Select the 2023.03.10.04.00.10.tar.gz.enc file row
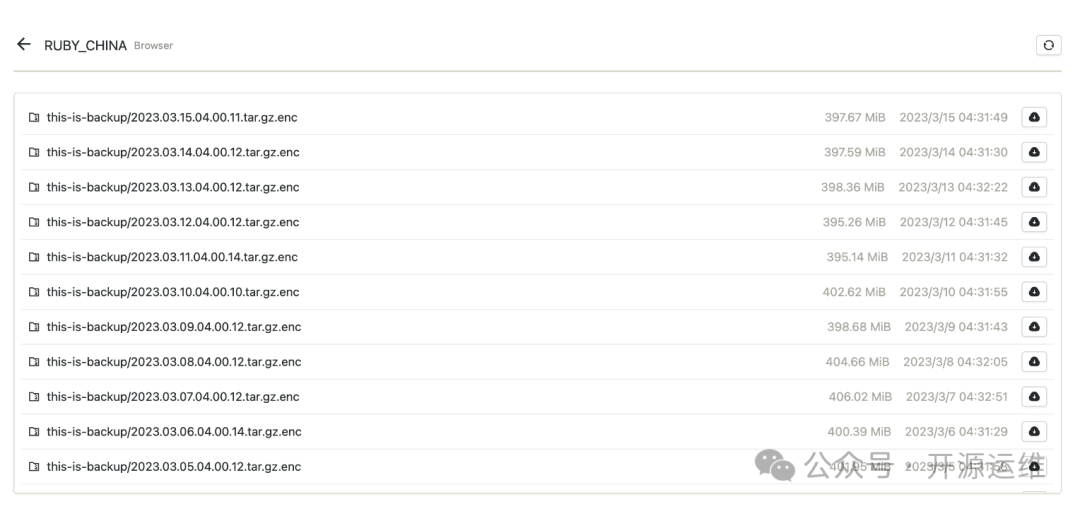 click(537, 291)
